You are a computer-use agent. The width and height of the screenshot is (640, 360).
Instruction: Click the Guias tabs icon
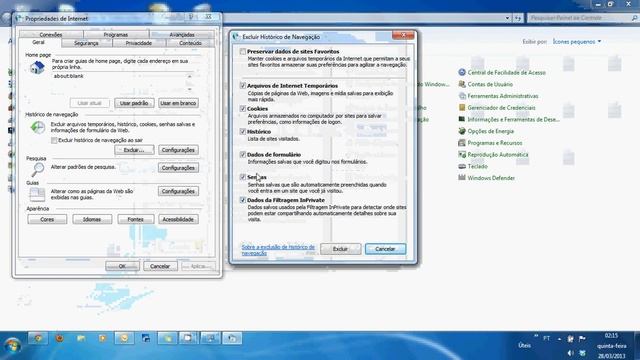tap(37, 194)
